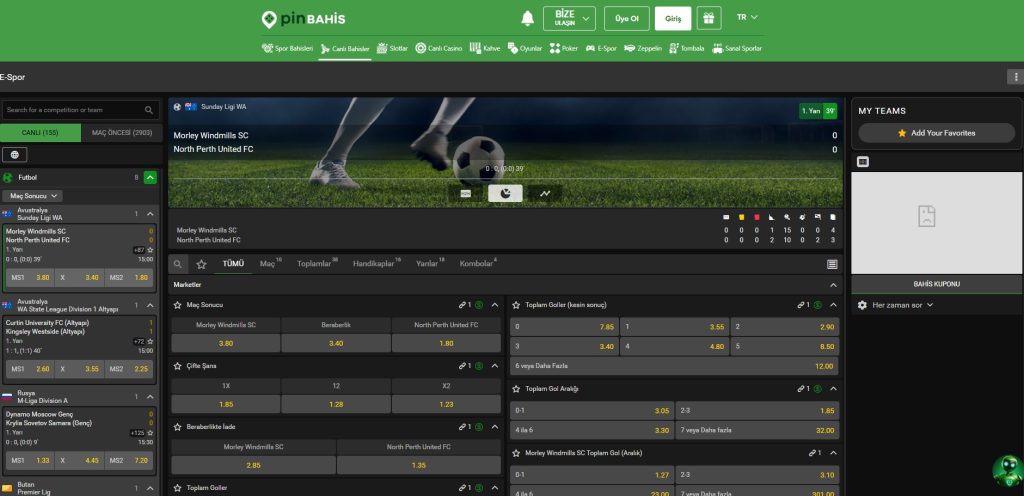Open the TR language dropdown
The image size is (1024, 496).
pyautogui.click(x=747, y=18)
